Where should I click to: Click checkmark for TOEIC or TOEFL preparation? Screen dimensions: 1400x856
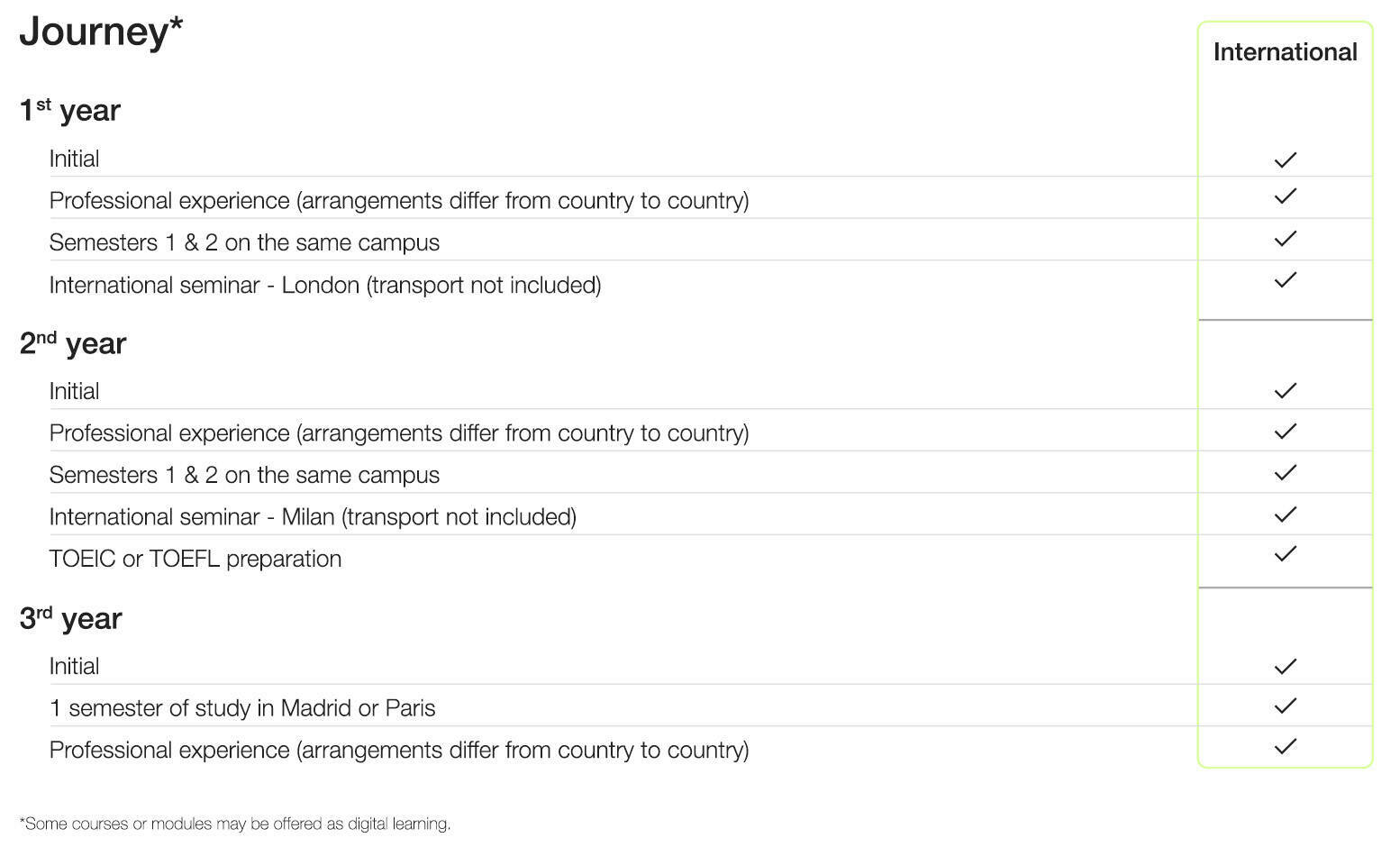(x=1286, y=554)
